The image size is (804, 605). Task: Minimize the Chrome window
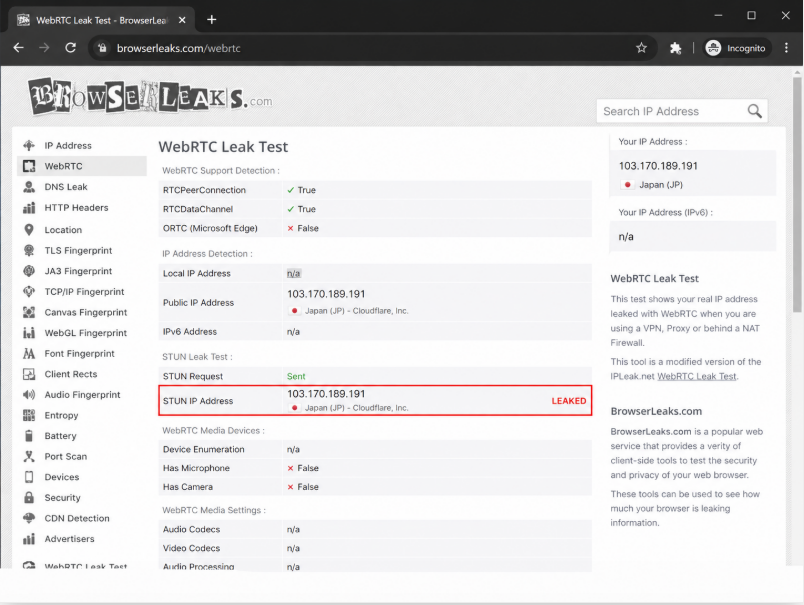[x=718, y=15]
